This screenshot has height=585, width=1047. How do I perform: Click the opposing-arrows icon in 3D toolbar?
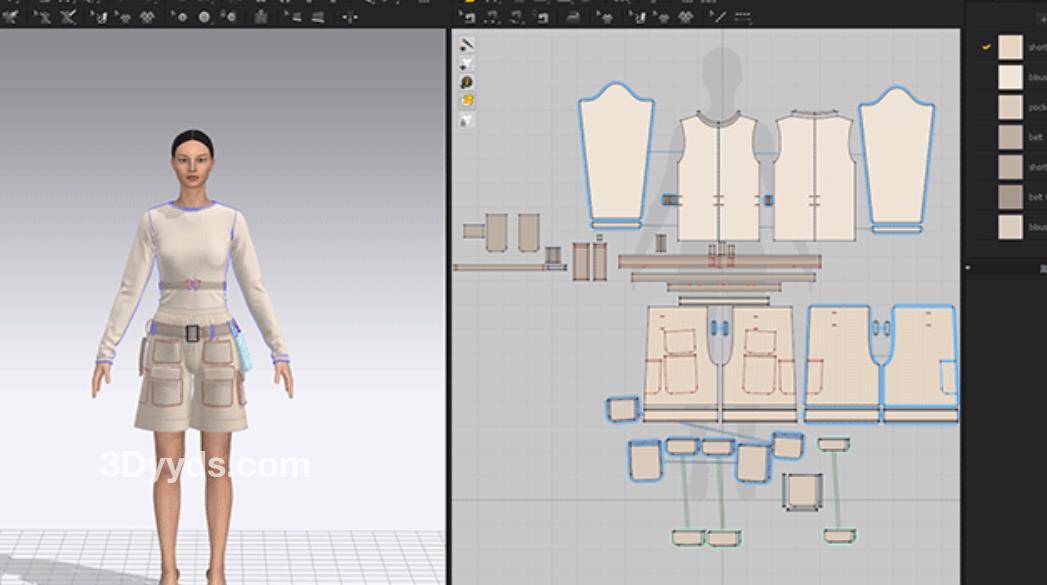tap(350, 17)
